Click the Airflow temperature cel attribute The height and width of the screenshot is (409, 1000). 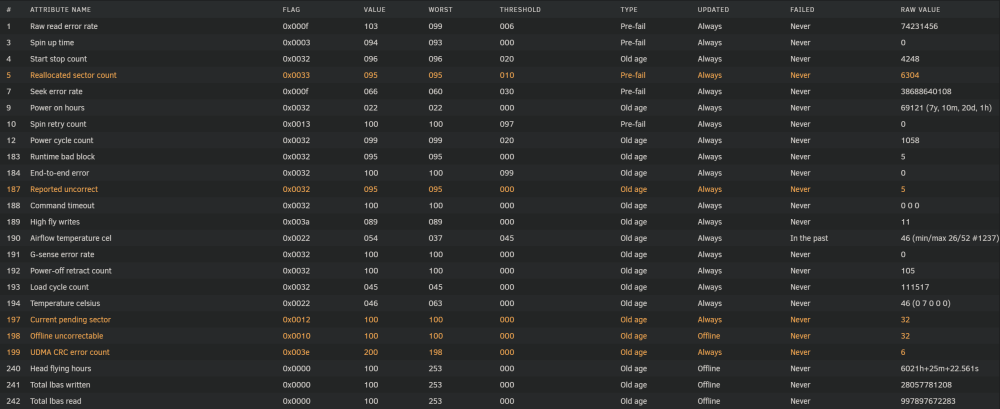click(x=71, y=238)
